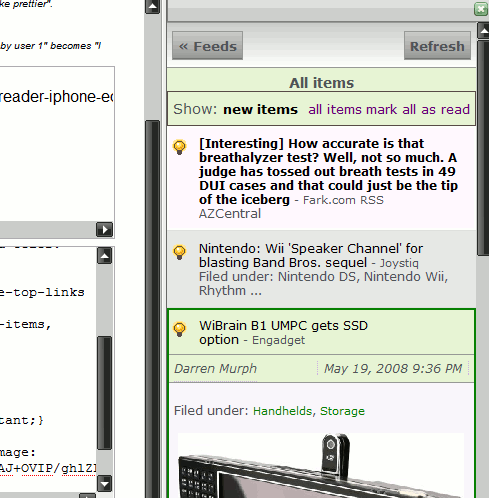The height and width of the screenshot is (498, 489).
Task: Click the lightbulb icon beside the WiBrain B1 UMPC item
Action: coord(179,329)
